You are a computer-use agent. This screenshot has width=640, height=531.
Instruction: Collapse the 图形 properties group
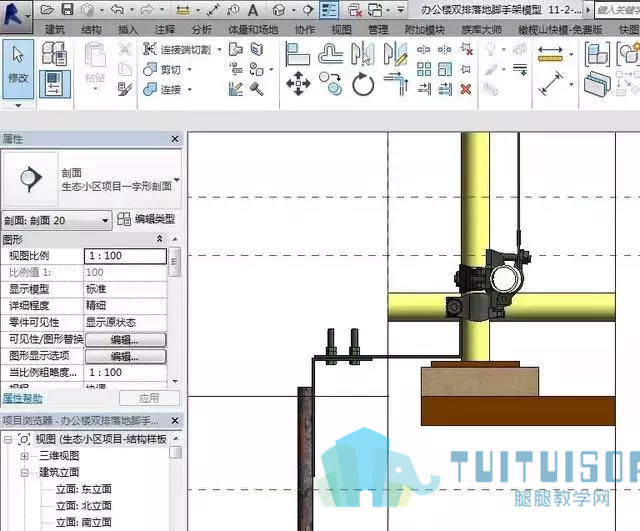pos(160,239)
